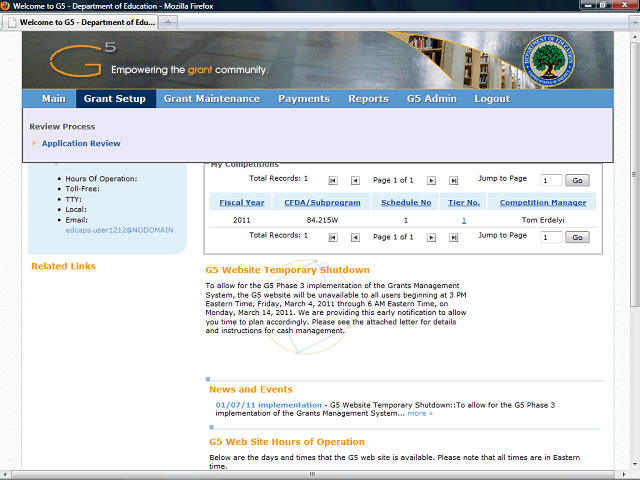Go to next page in bottom pager

point(431,238)
